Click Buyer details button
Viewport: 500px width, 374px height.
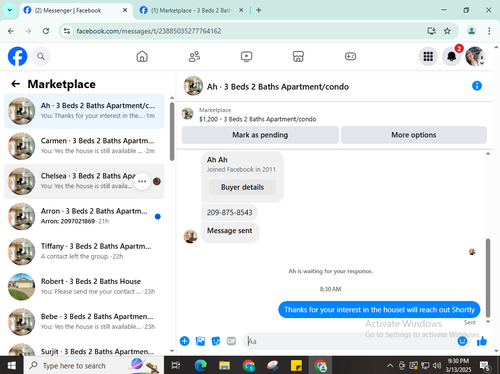tap(242, 187)
